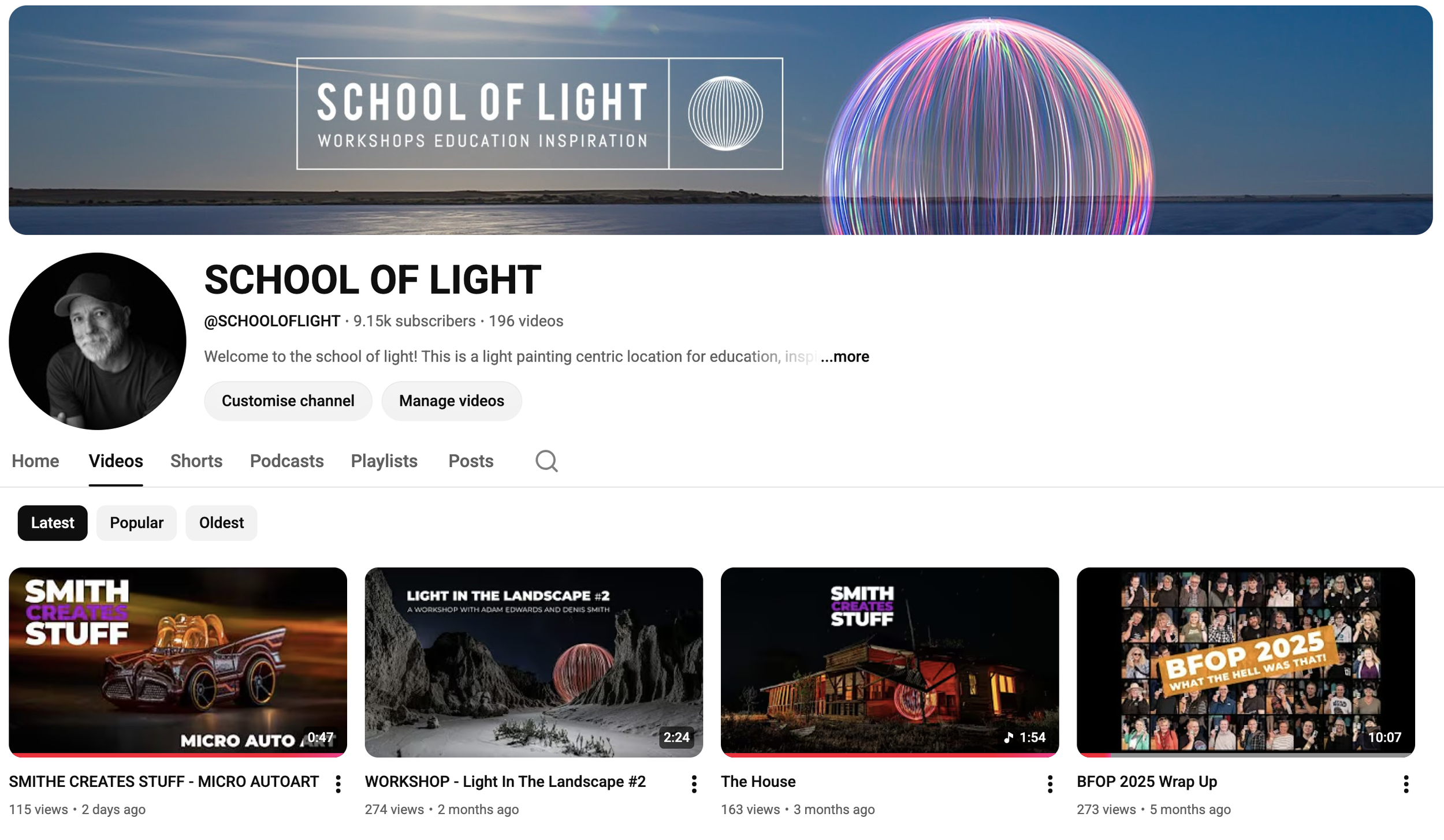Click the globe logo in channel banner
The height and width of the screenshot is (840, 1444).
725,113
